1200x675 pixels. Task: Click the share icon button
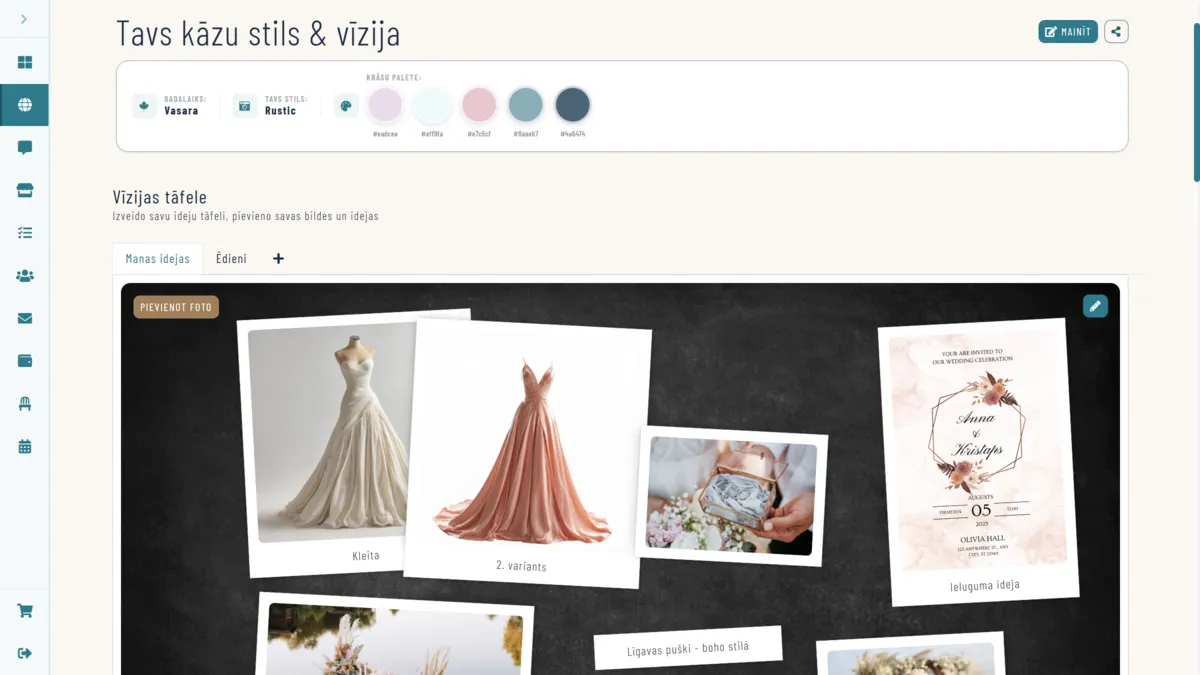click(x=1116, y=32)
